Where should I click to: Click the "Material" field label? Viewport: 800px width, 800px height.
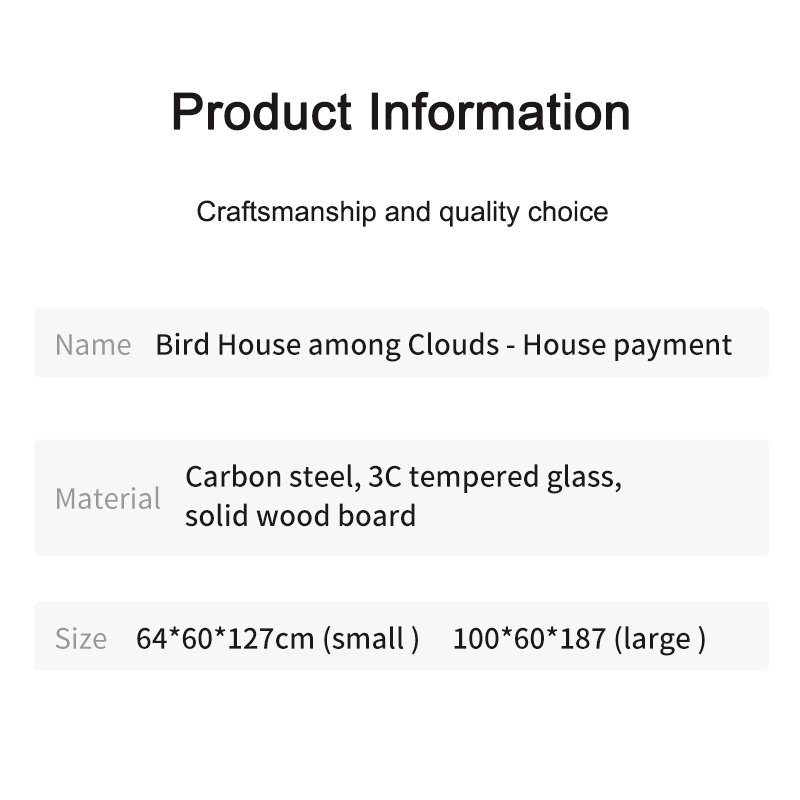click(x=108, y=498)
